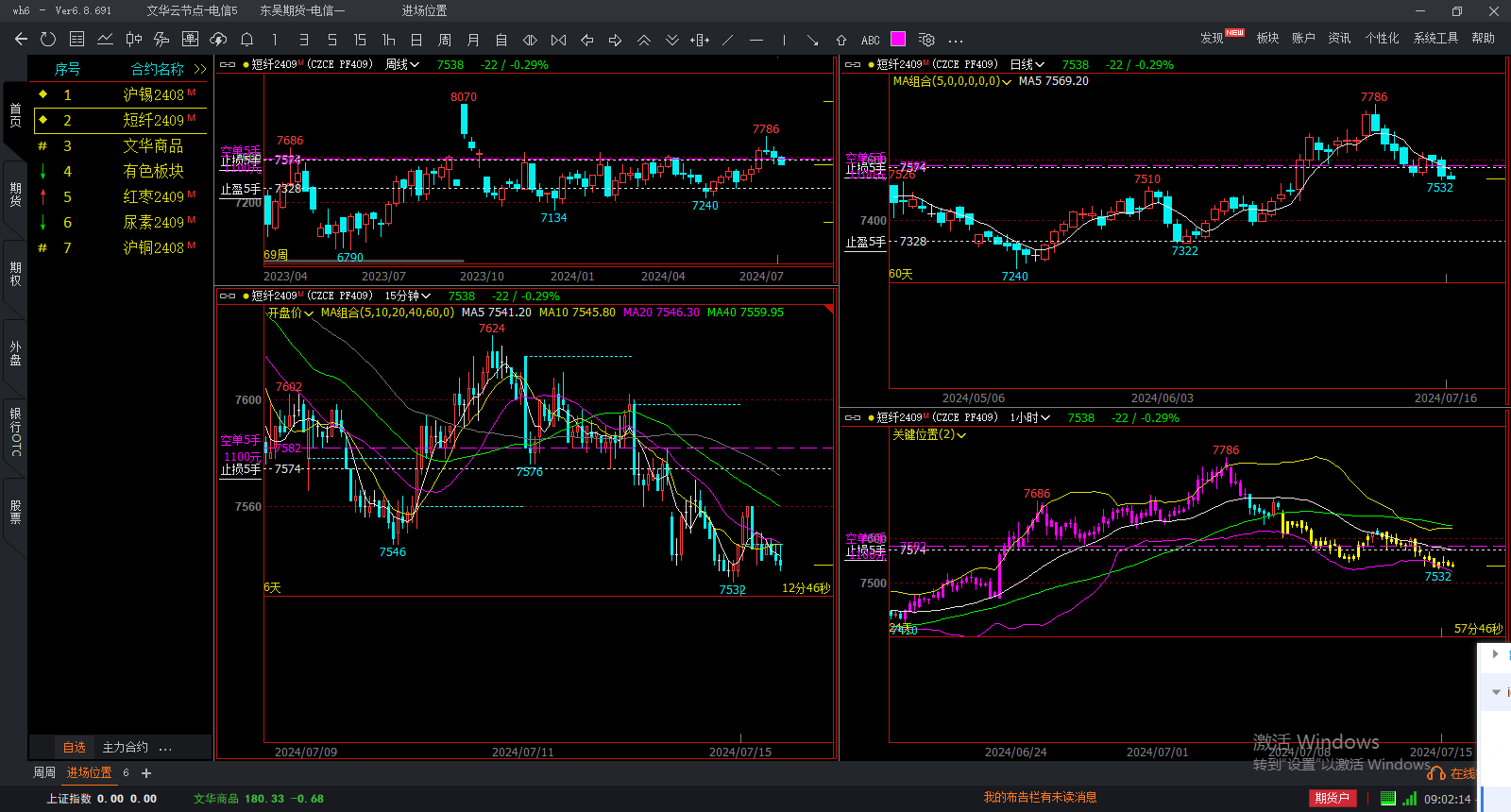Switch to the 期货 sidebar tab

coord(15,195)
